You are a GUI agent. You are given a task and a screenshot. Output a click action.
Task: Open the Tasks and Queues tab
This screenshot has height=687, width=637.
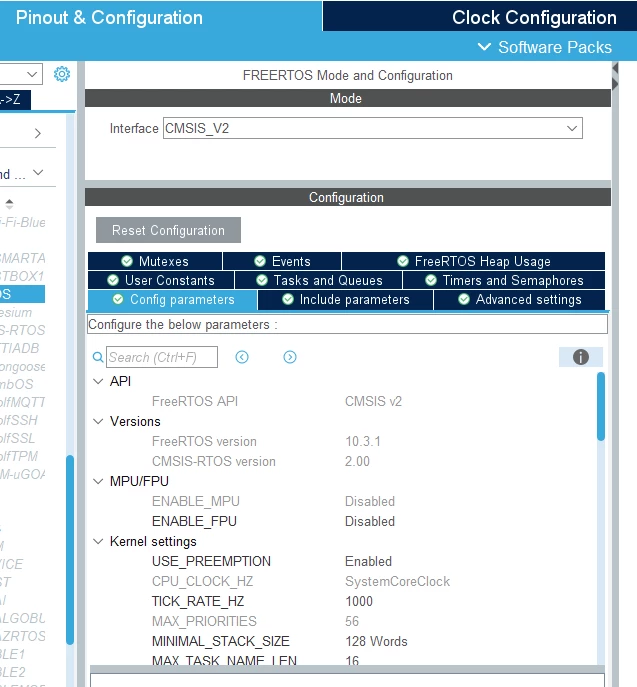pyautogui.click(x=318, y=280)
